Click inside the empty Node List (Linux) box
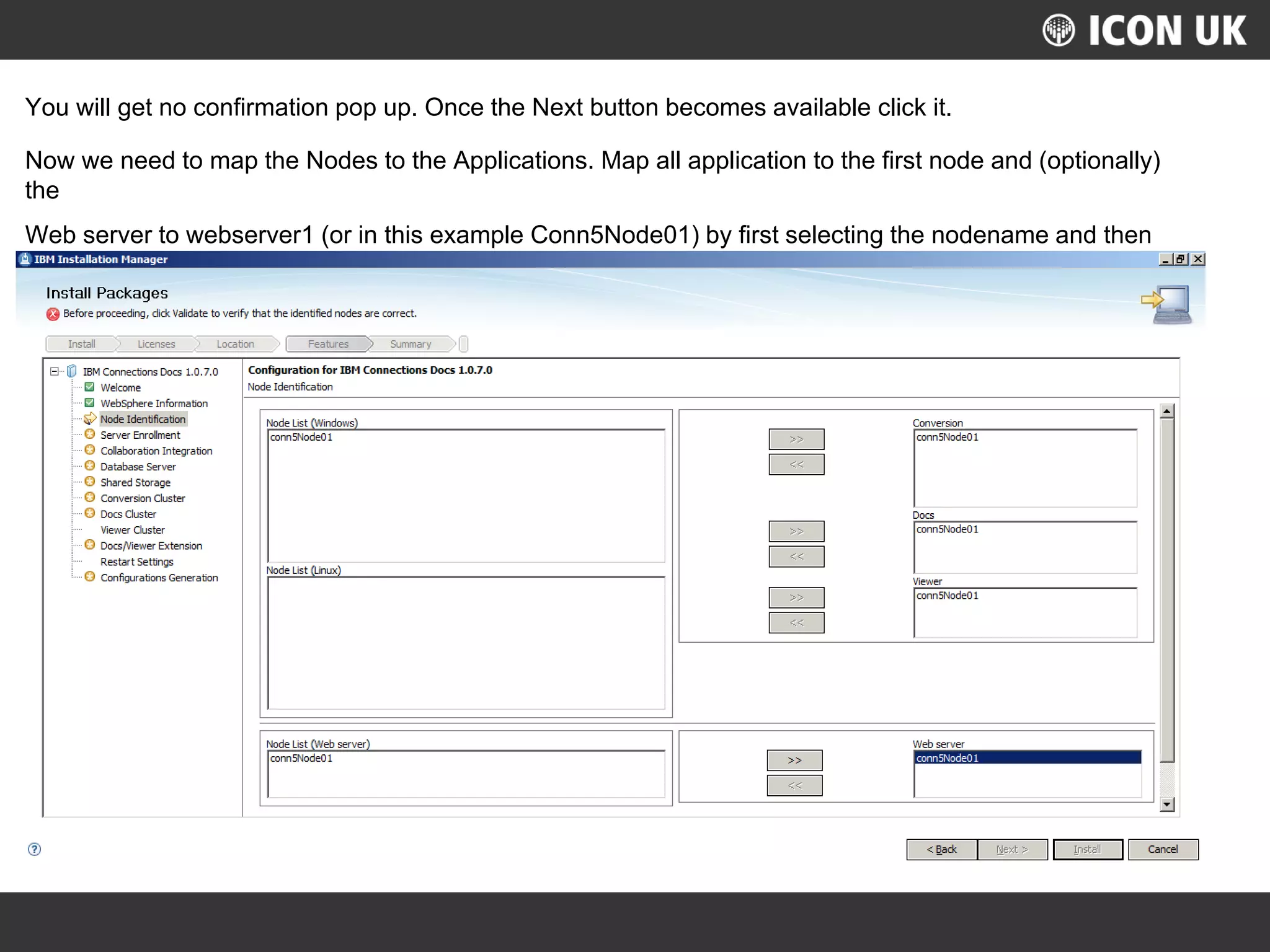The image size is (1270, 952). tap(466, 643)
